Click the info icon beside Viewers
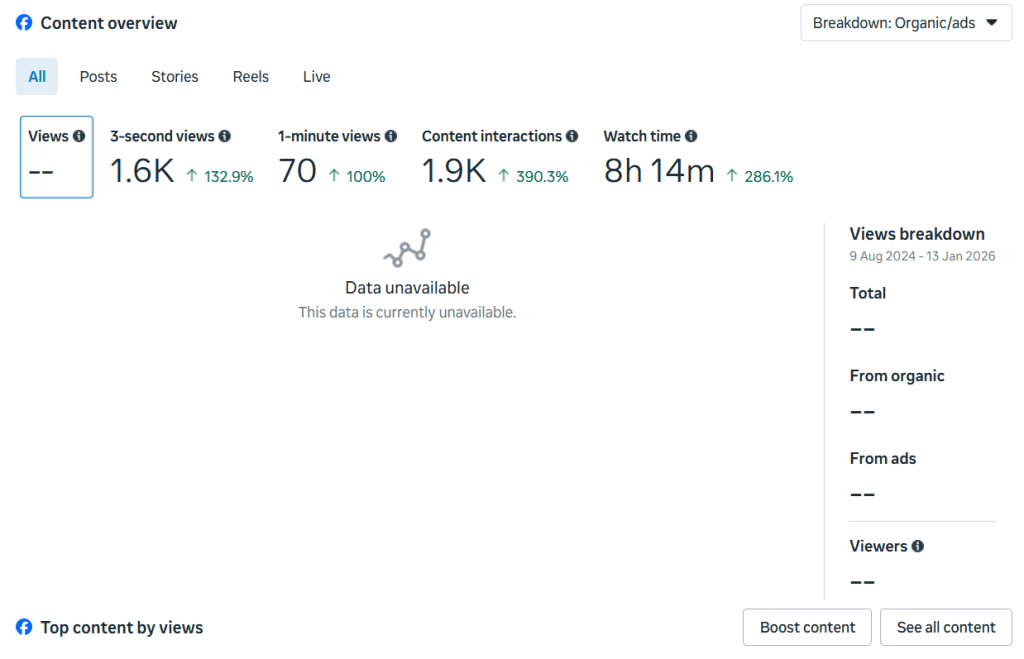This screenshot has height=659, width=1024. point(918,546)
